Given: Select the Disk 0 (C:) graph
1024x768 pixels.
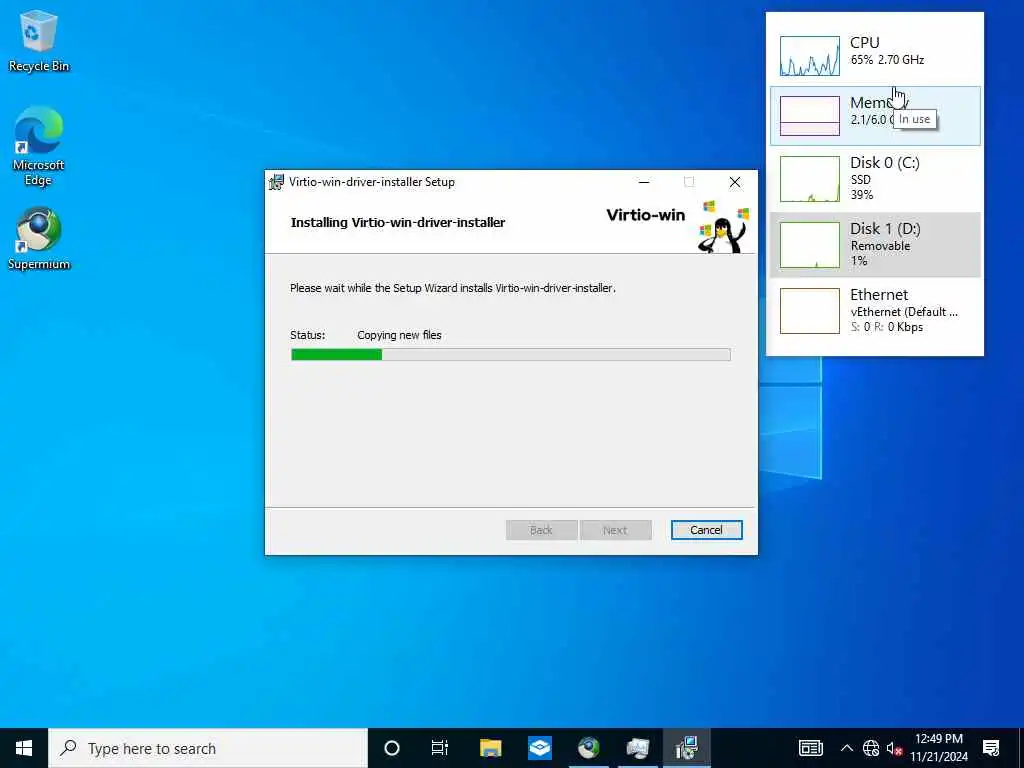Looking at the screenshot, I should (810, 179).
